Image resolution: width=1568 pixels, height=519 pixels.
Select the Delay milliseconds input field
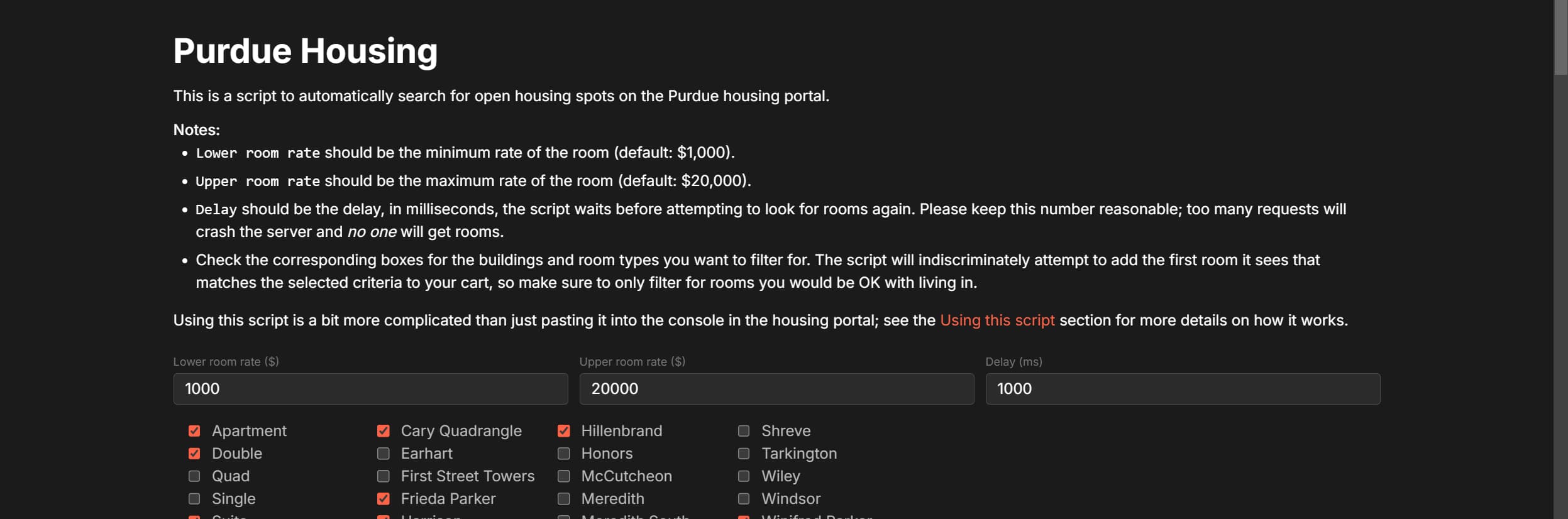tap(1182, 388)
